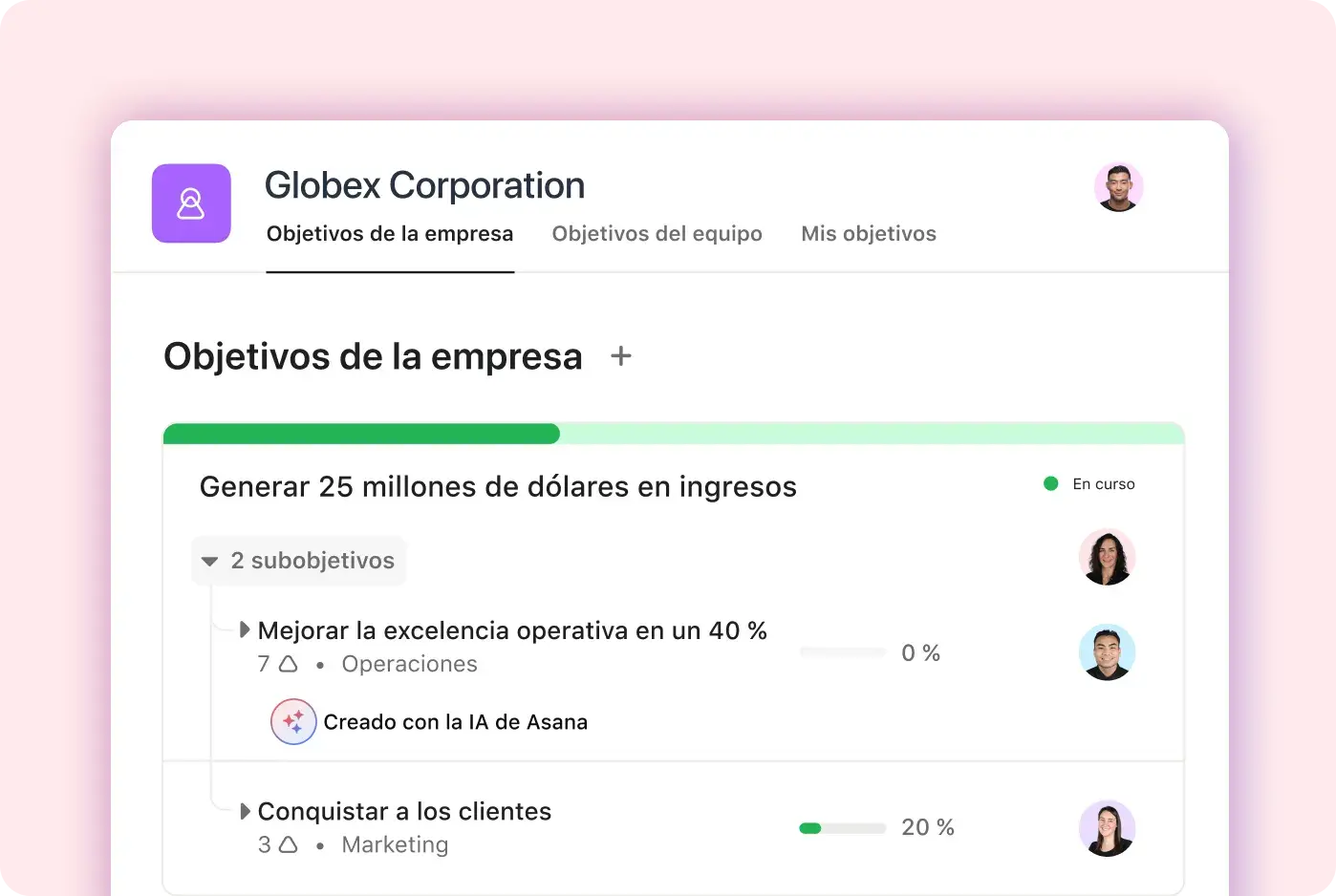Click the purple Globex Corporation logo icon
This screenshot has height=896, width=1336.
tap(191, 203)
